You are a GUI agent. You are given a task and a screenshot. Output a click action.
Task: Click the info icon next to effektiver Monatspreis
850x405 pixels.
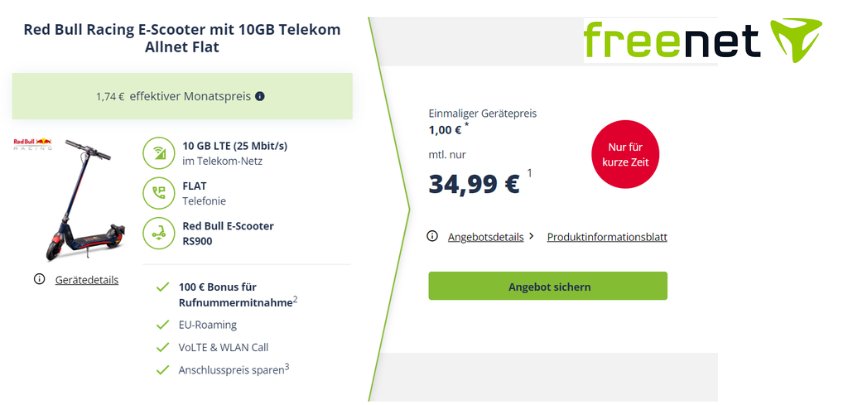260,96
